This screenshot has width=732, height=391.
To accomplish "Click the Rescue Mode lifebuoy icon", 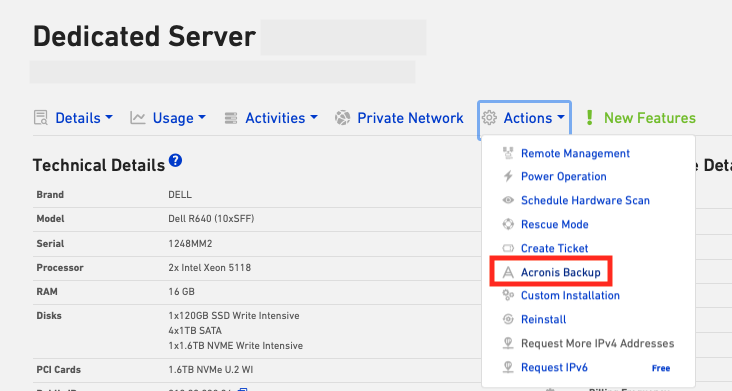I will tap(508, 224).
